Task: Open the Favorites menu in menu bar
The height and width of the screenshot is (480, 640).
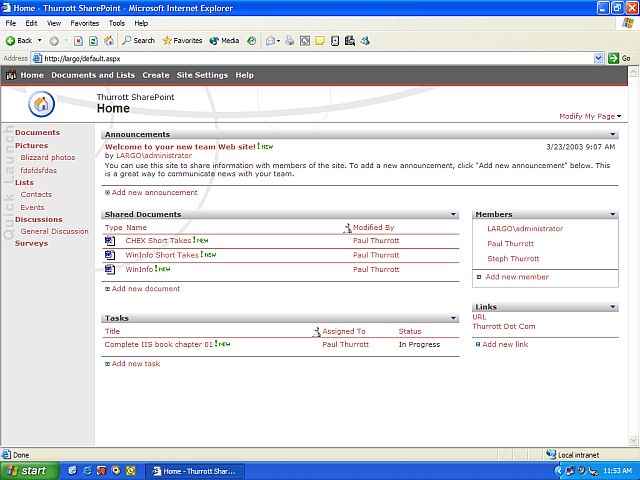Action: tap(84, 23)
